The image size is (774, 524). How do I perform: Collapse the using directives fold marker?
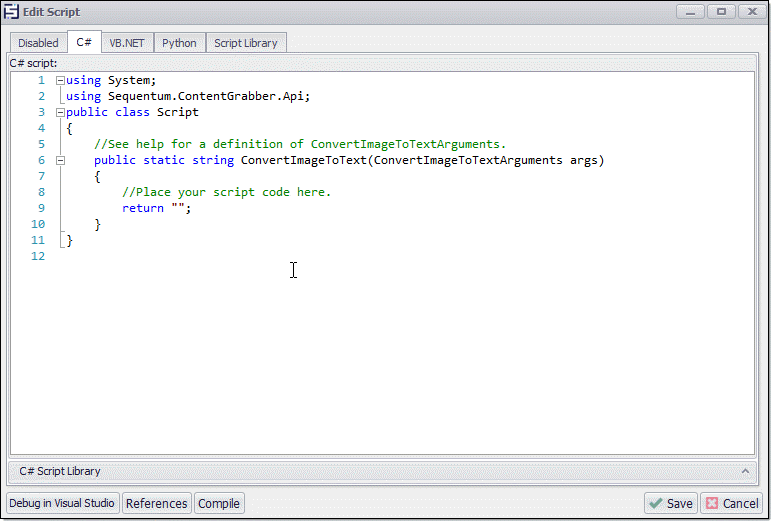60,81
